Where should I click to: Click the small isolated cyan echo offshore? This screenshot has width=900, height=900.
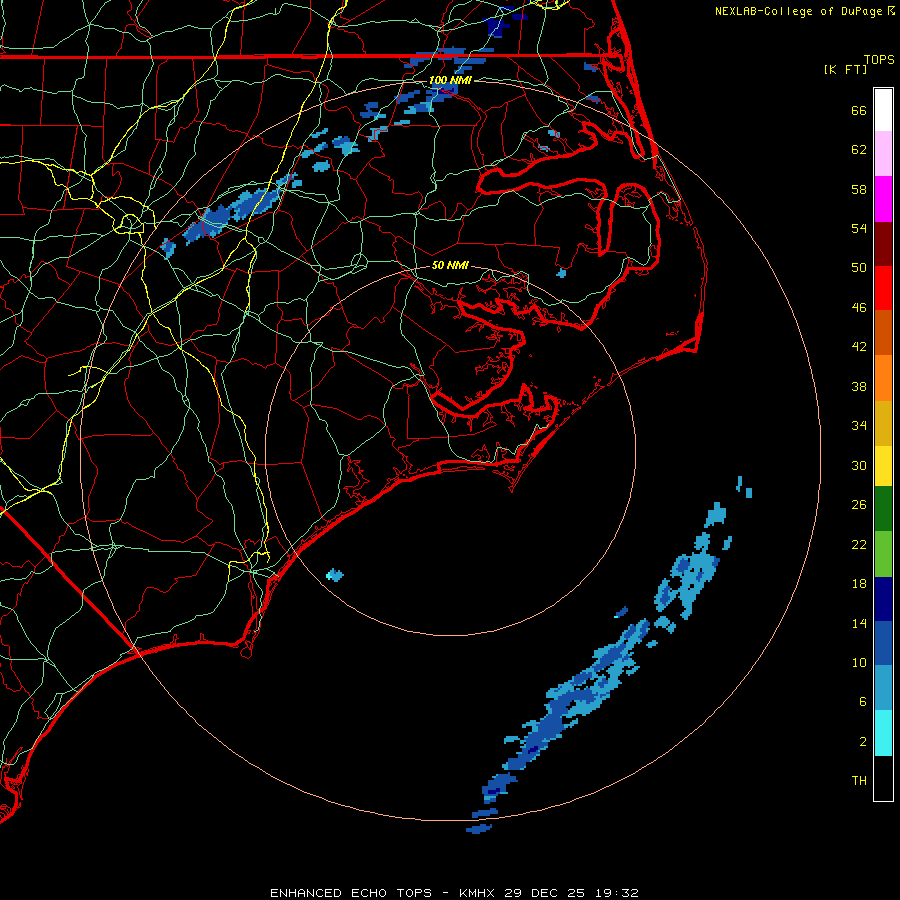click(335, 575)
